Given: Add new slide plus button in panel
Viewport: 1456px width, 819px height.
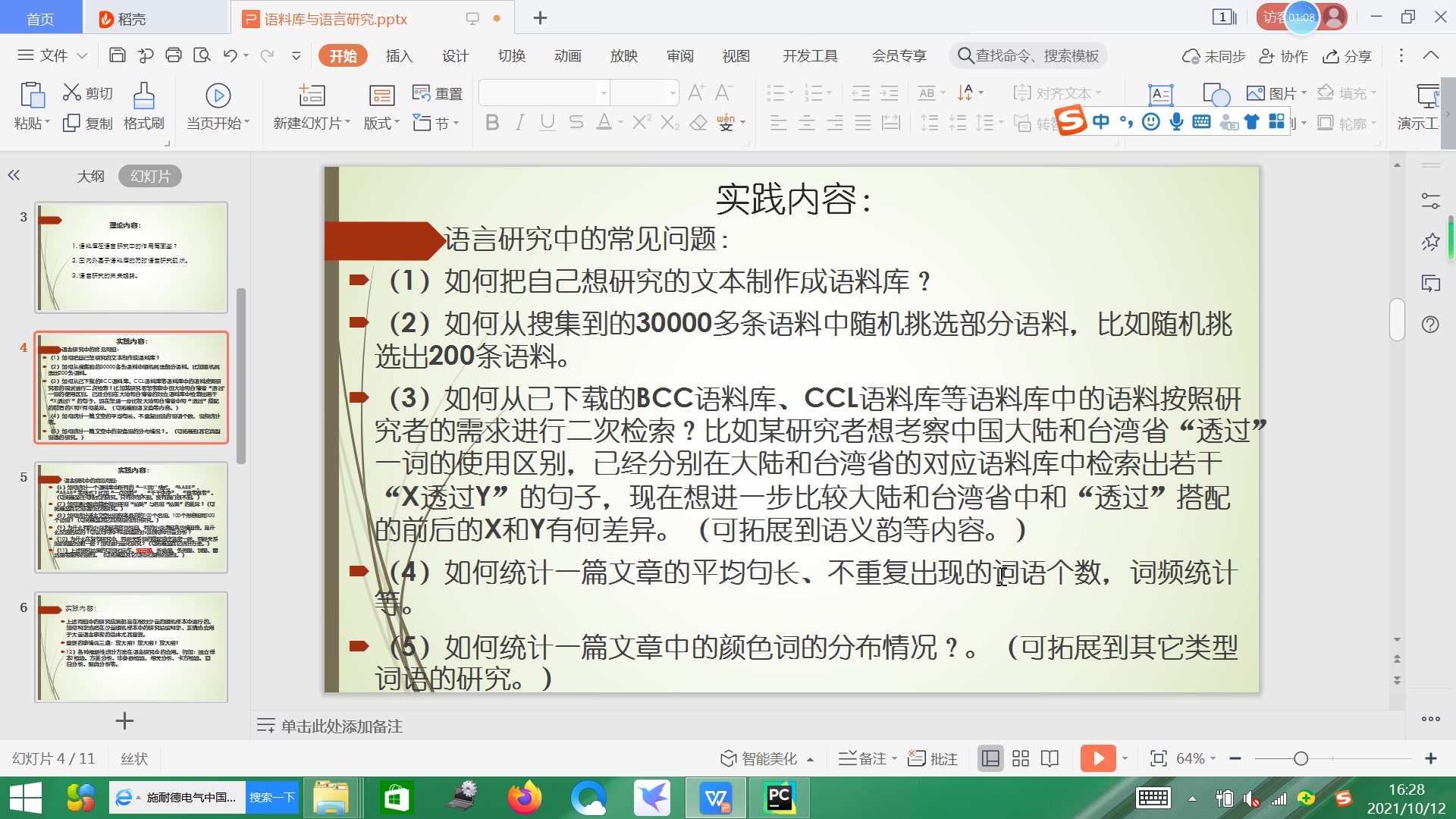Looking at the screenshot, I should [x=124, y=721].
